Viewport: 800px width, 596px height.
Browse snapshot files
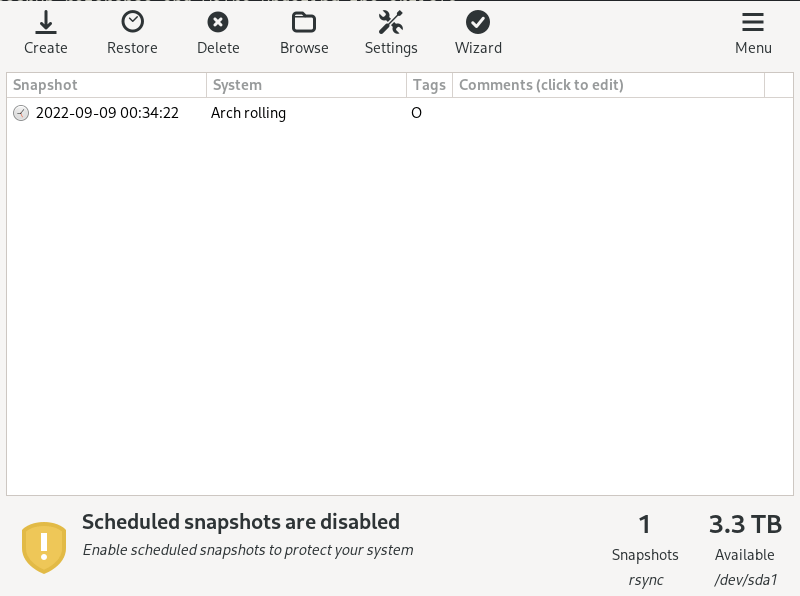point(304,33)
